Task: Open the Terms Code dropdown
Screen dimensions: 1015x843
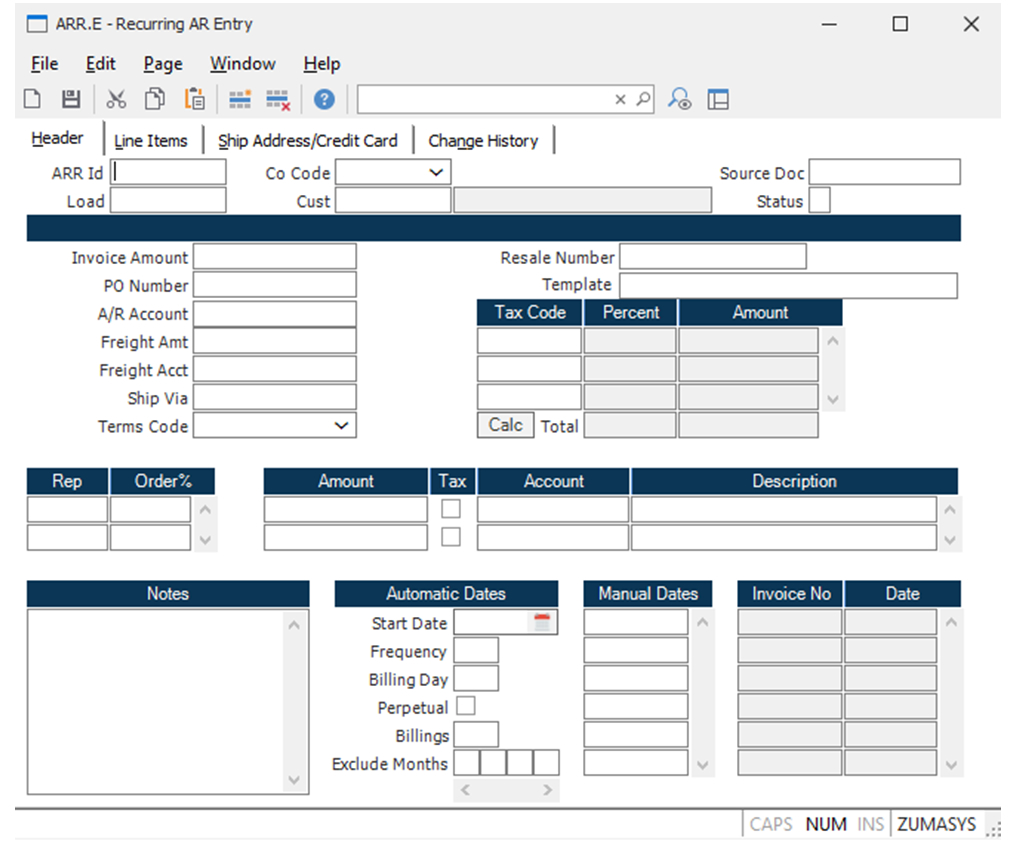Action: click(x=341, y=425)
